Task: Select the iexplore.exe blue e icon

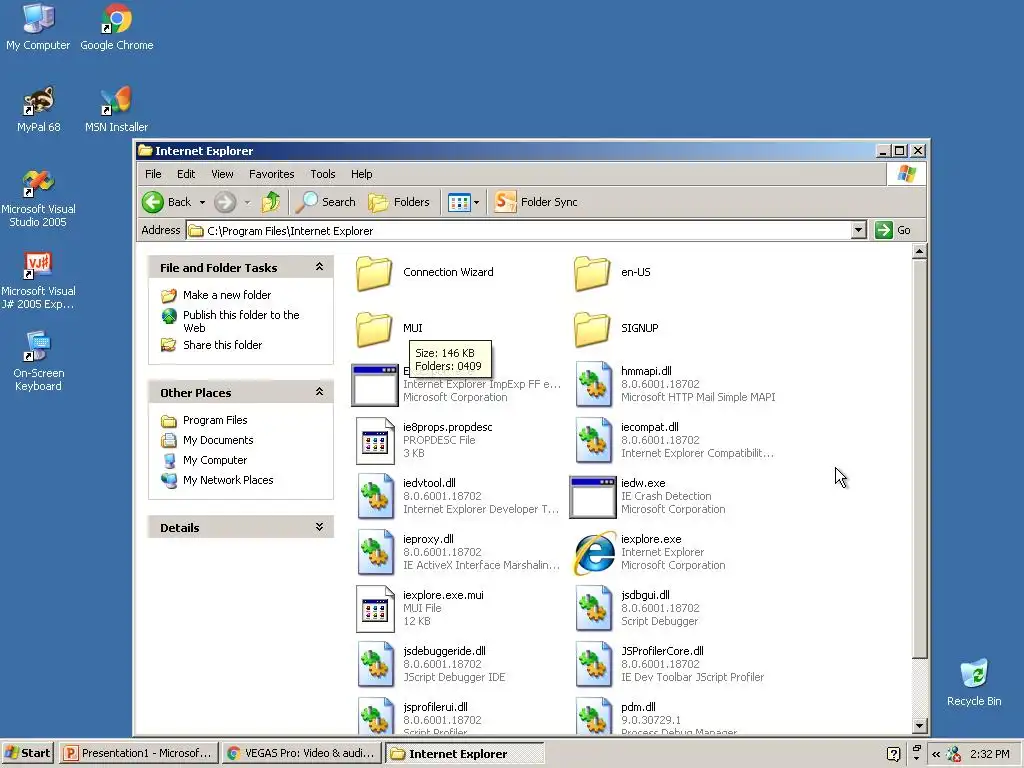Action: click(x=594, y=553)
